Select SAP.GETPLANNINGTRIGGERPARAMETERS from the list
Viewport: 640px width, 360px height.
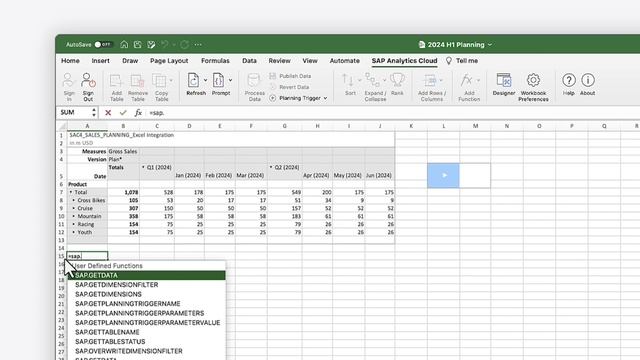(147, 313)
